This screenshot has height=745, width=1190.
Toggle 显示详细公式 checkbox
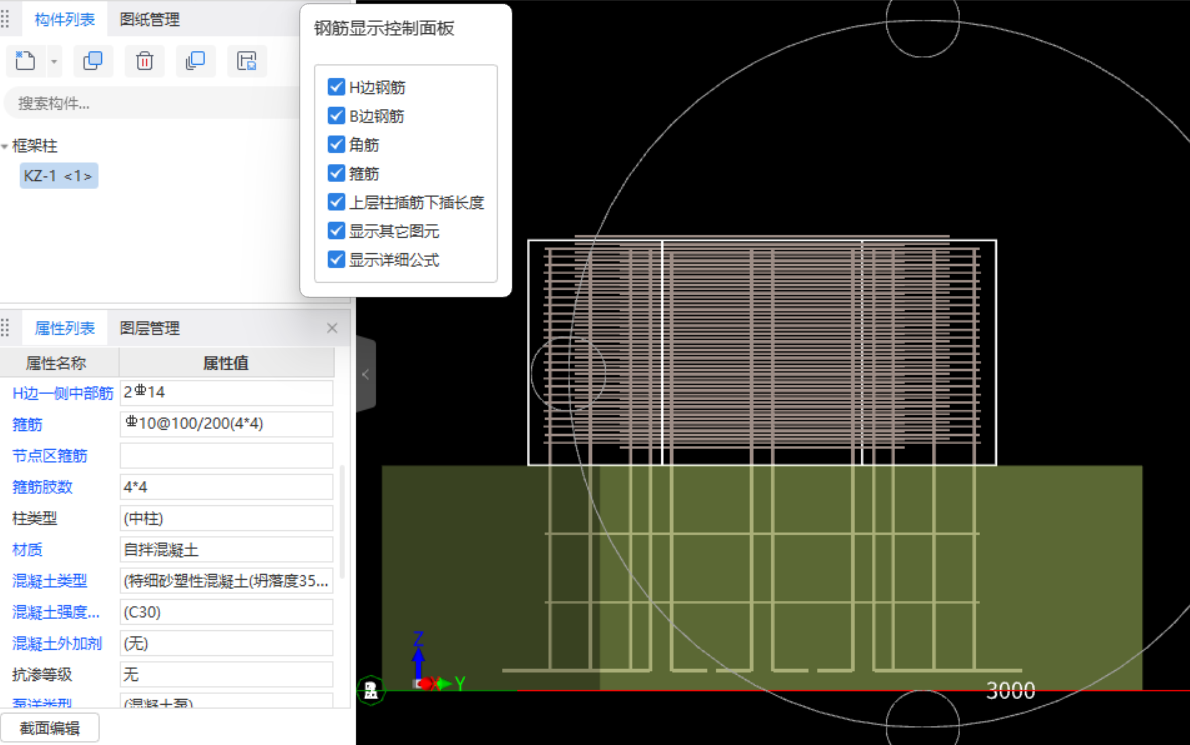point(336,259)
